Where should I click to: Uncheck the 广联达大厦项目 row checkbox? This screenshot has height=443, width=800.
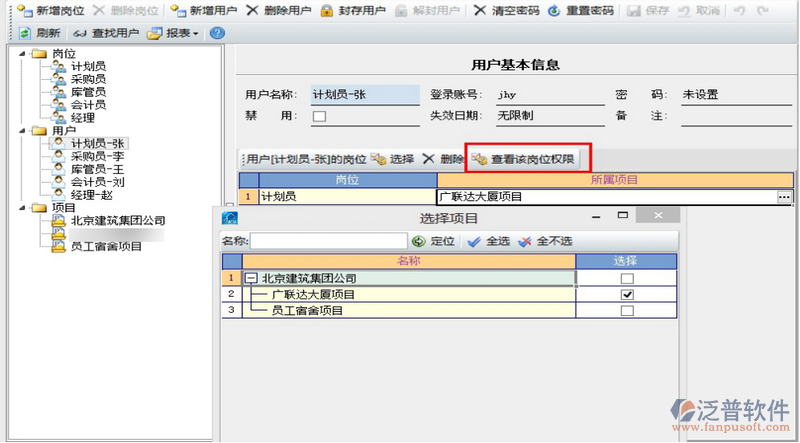(x=627, y=294)
